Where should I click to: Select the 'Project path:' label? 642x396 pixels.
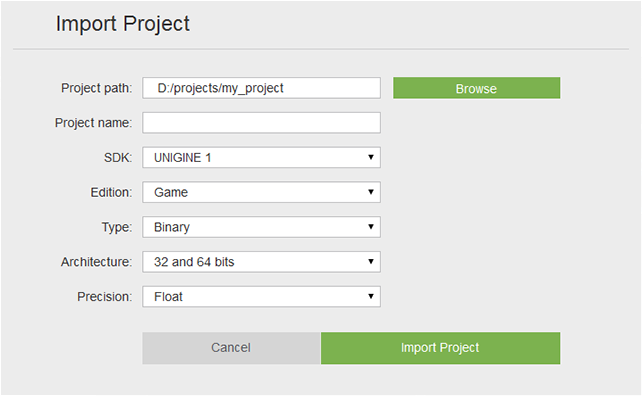click(97, 88)
